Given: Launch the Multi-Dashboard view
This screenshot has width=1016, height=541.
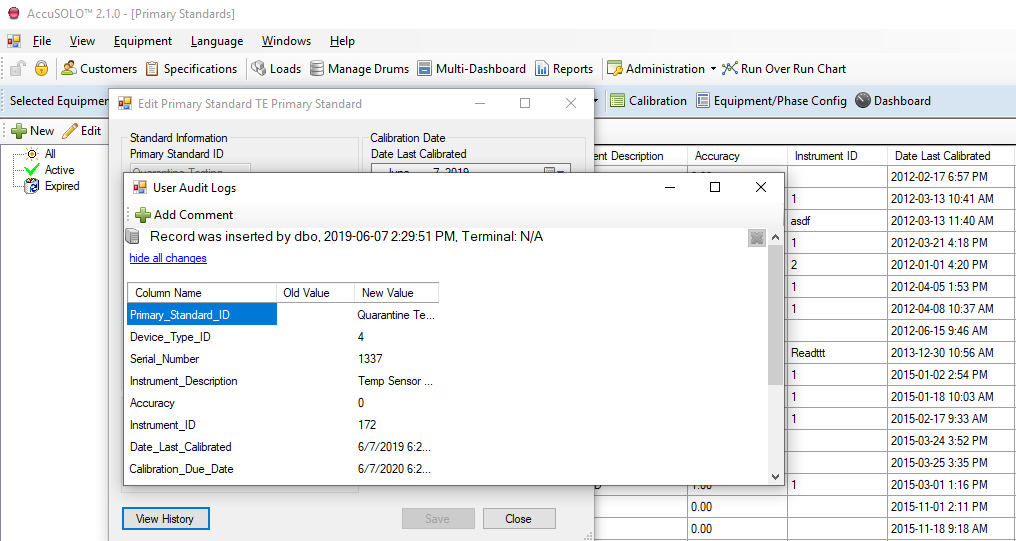Looking at the screenshot, I should tap(471, 69).
